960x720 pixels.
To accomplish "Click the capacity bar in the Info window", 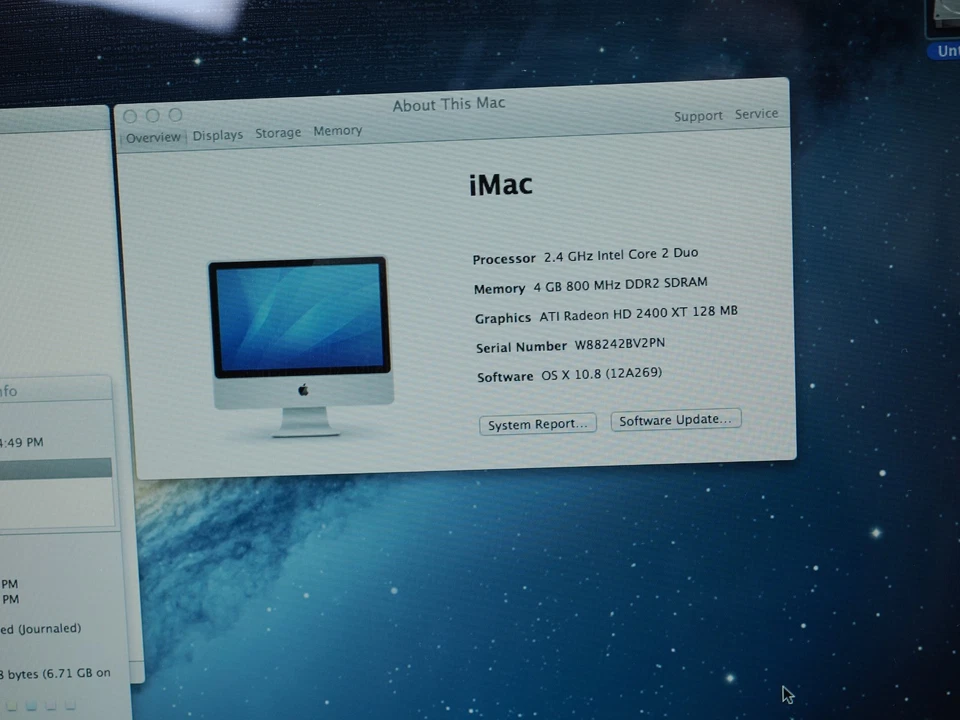I will pos(55,467).
